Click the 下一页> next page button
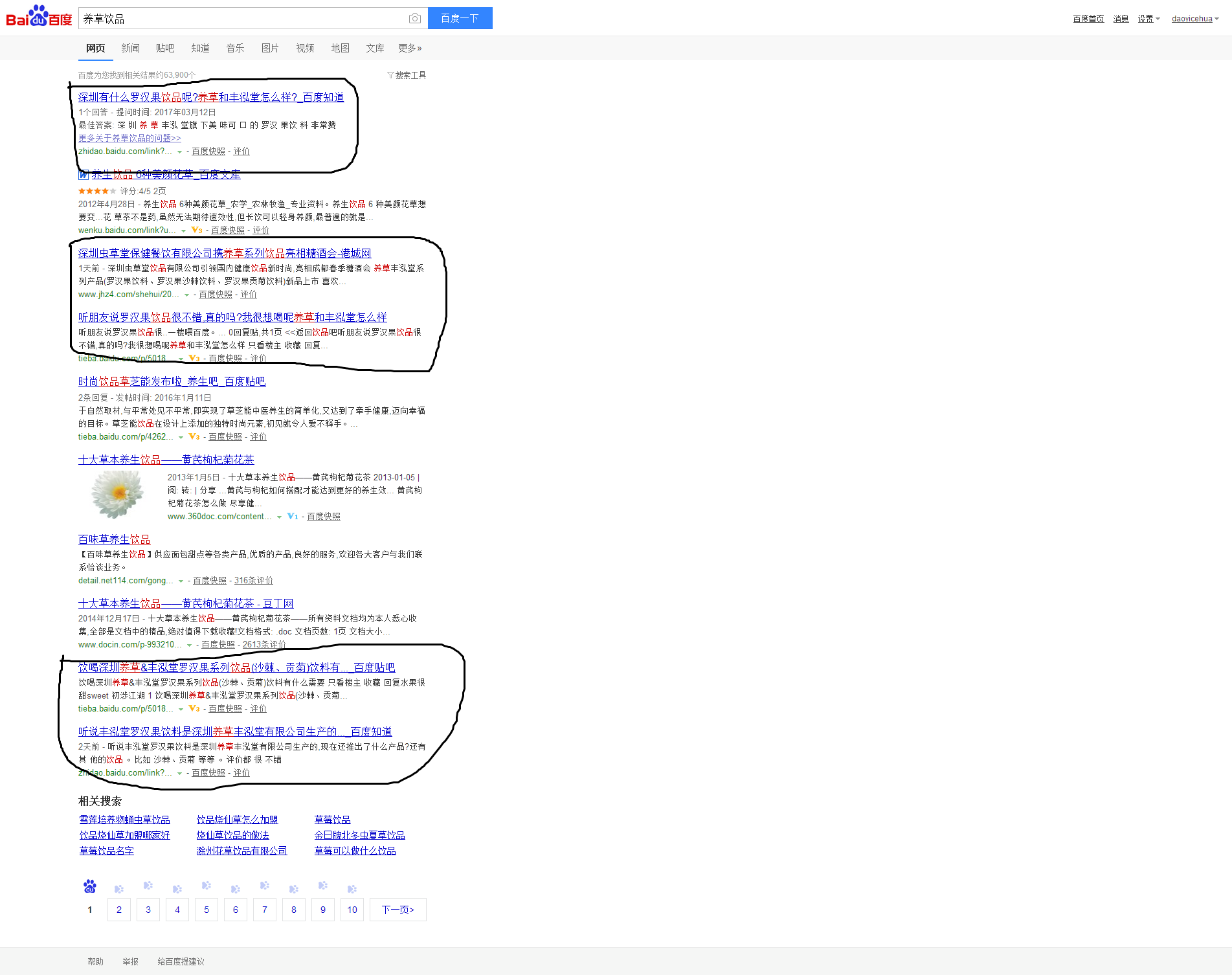This screenshot has width=1232, height=975. tap(398, 910)
